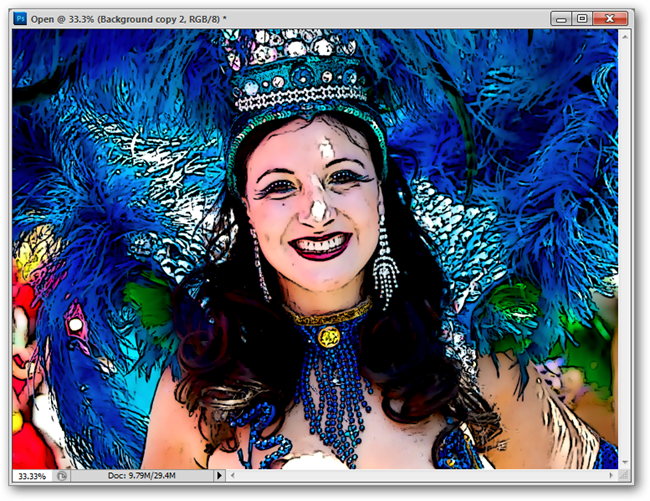Open the status bar info flyout arrow
The width and height of the screenshot is (650, 501).
[219, 476]
